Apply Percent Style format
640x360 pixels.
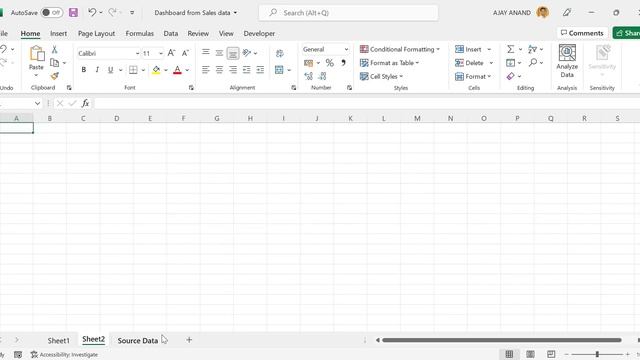tap(330, 63)
